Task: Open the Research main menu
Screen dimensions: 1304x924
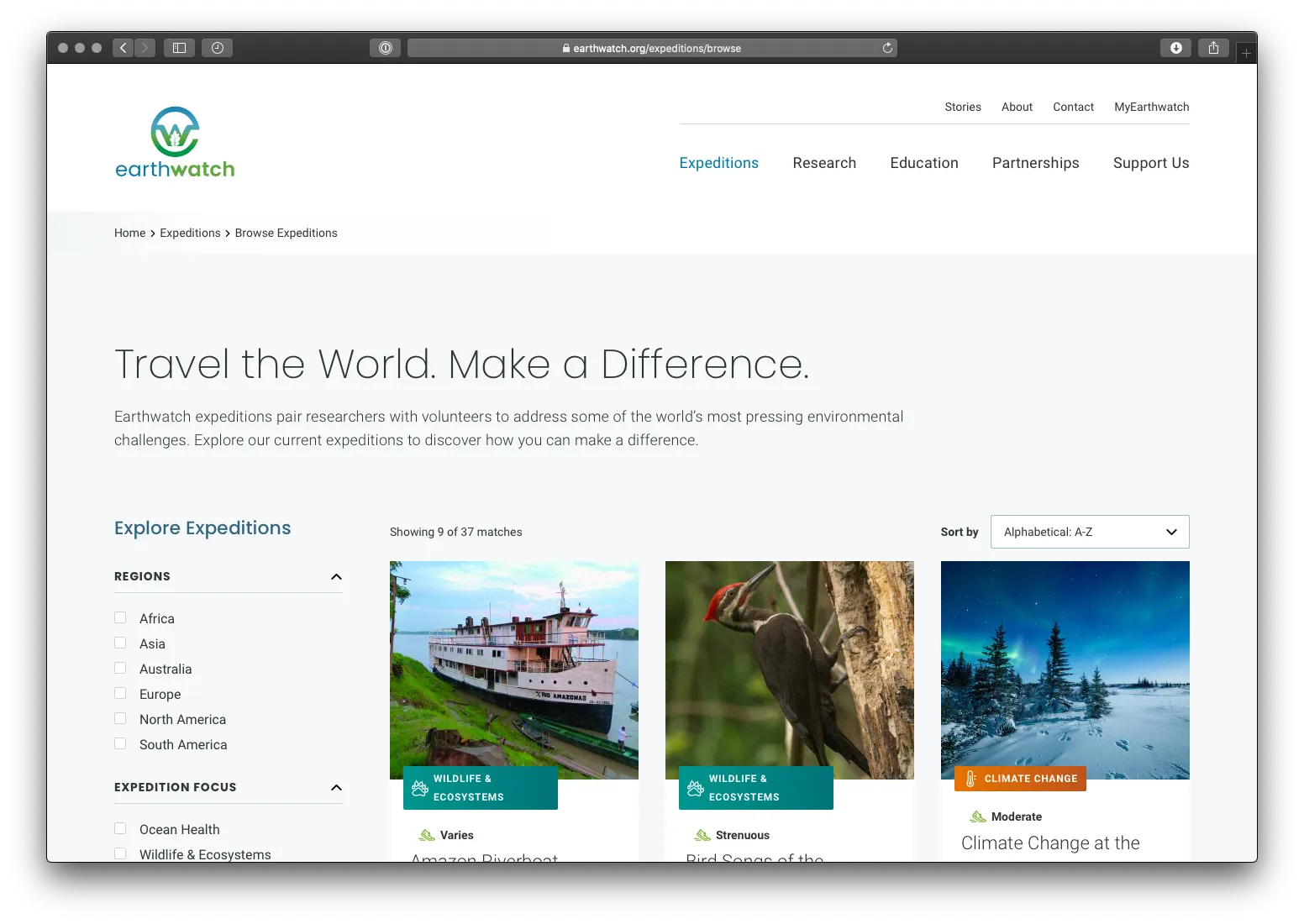Action: (x=824, y=163)
